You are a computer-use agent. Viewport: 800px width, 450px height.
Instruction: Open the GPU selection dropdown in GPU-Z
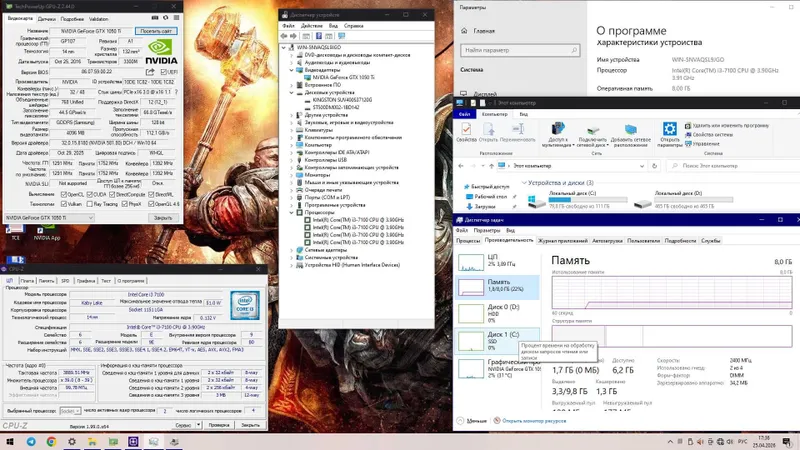(x=49, y=218)
